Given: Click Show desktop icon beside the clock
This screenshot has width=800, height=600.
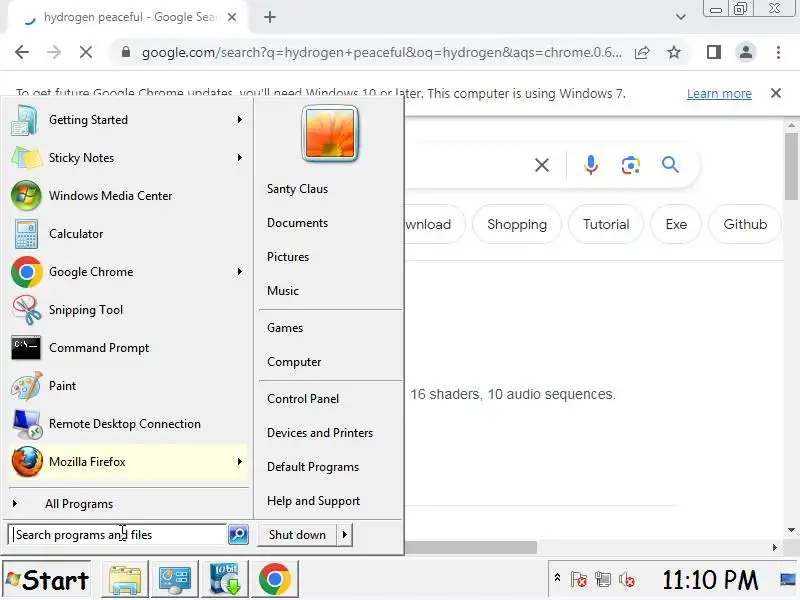Looking at the screenshot, I should pos(789,580).
